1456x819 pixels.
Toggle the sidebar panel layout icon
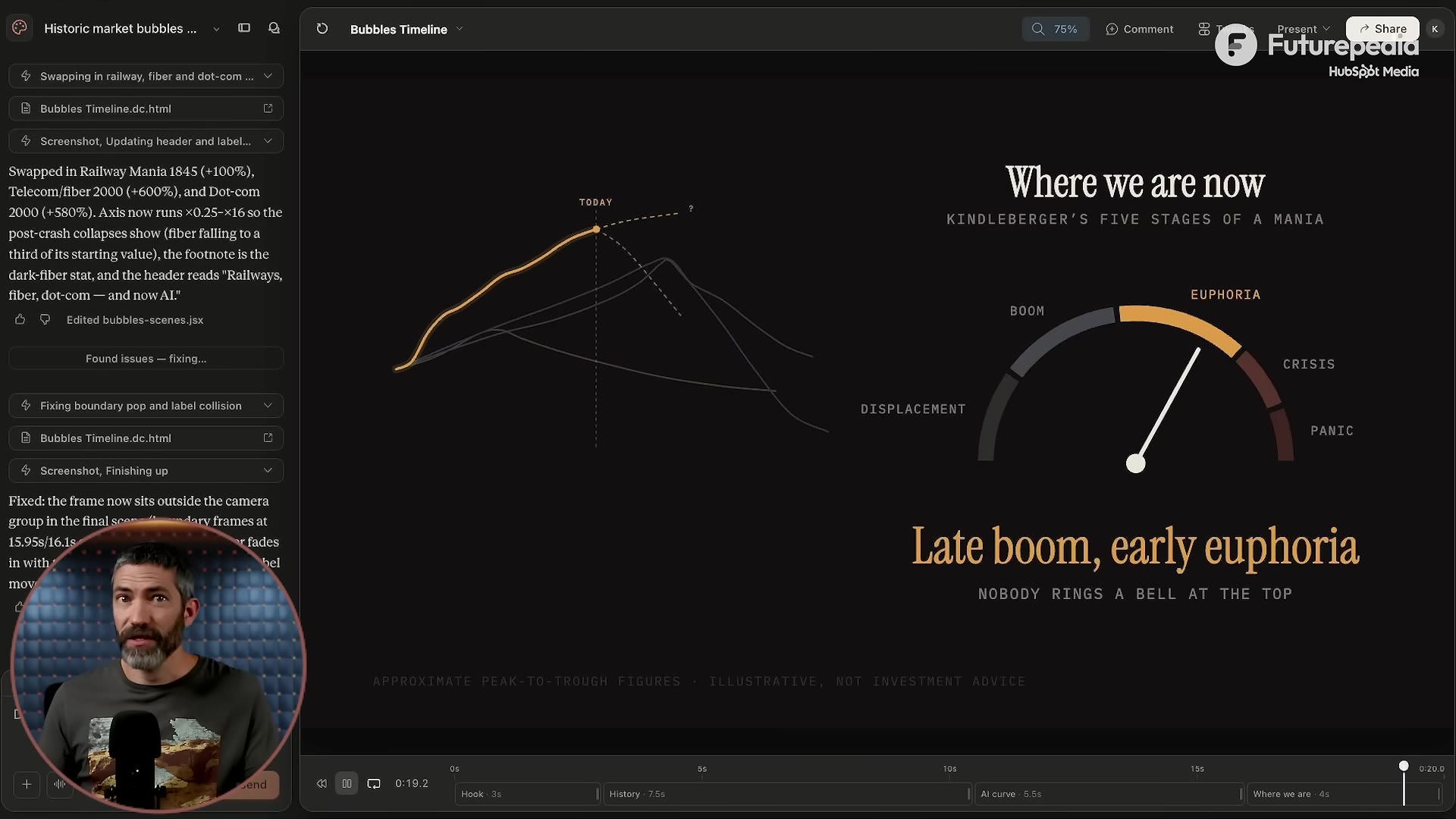[x=244, y=28]
